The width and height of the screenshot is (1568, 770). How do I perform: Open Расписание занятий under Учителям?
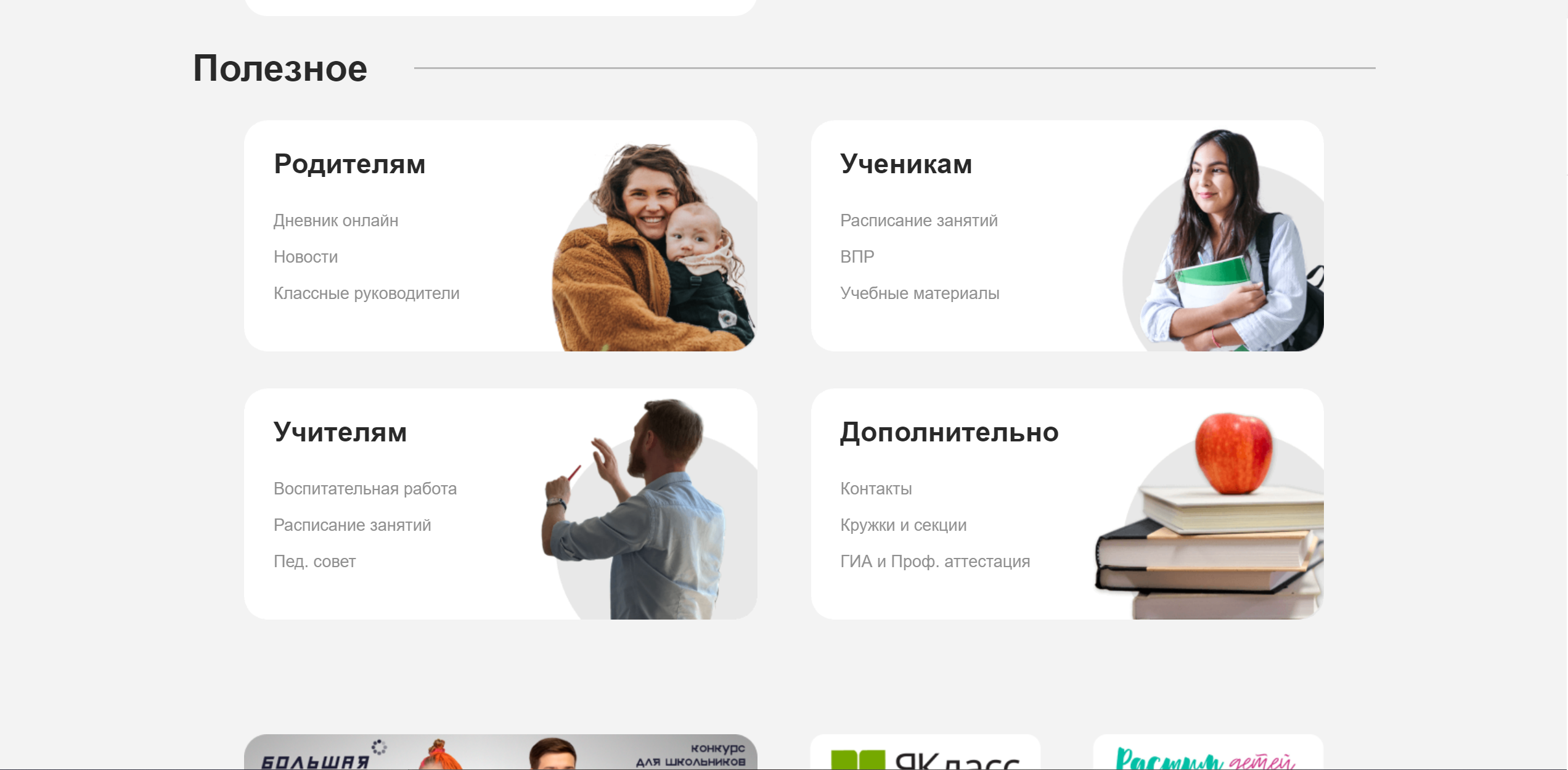click(x=352, y=525)
